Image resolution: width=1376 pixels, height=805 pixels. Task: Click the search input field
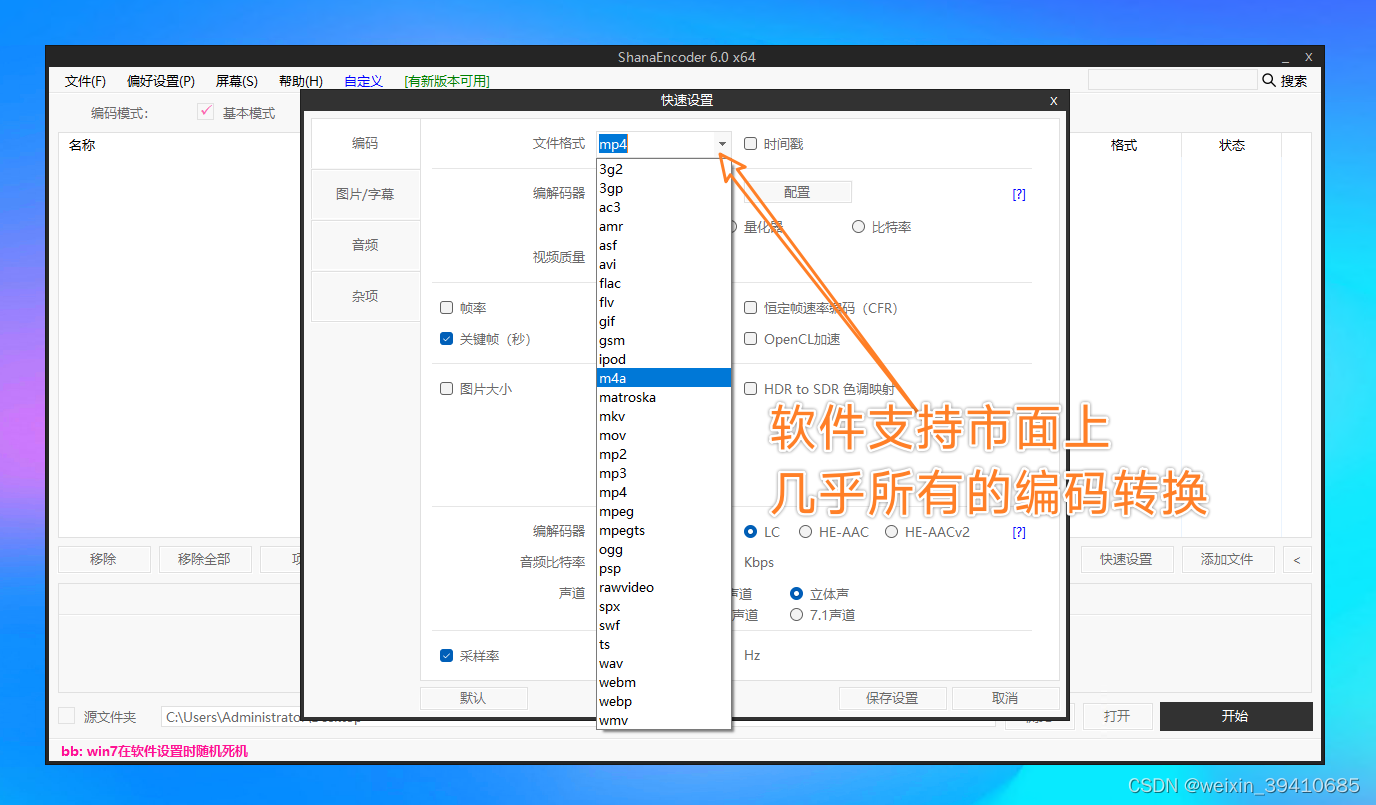click(x=1172, y=80)
